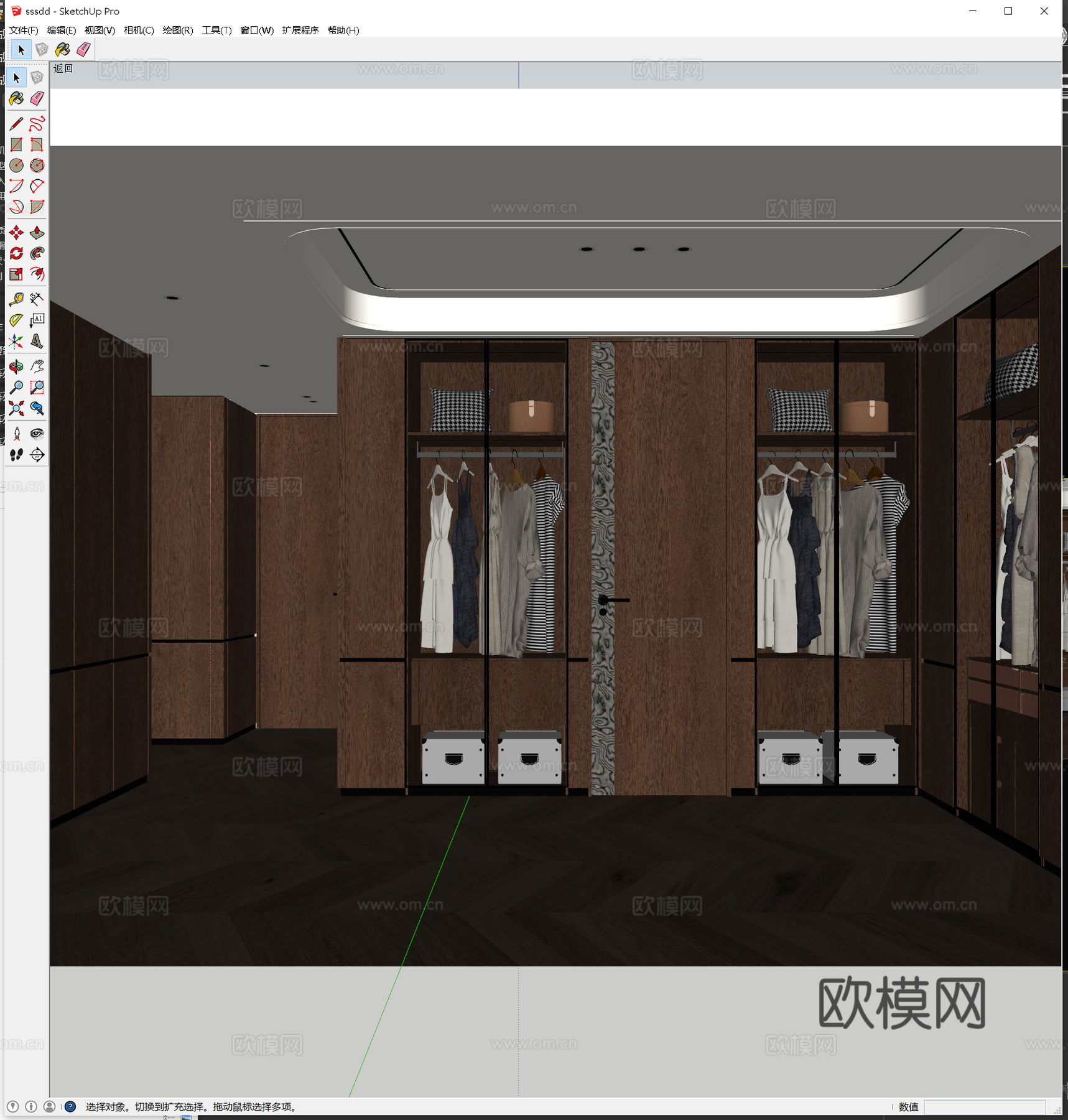Select the Tape Measure tool

(17, 299)
